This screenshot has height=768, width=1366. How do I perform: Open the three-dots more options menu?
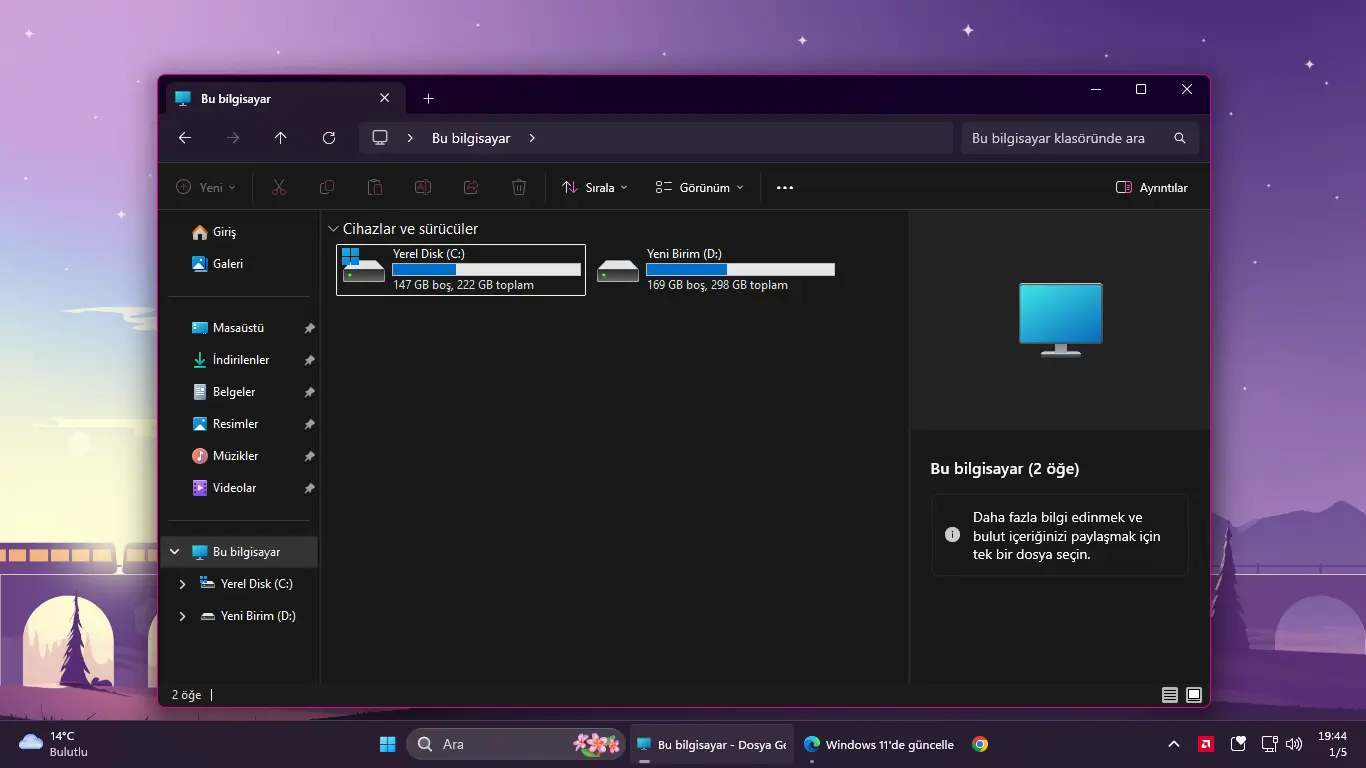pyautogui.click(x=785, y=187)
